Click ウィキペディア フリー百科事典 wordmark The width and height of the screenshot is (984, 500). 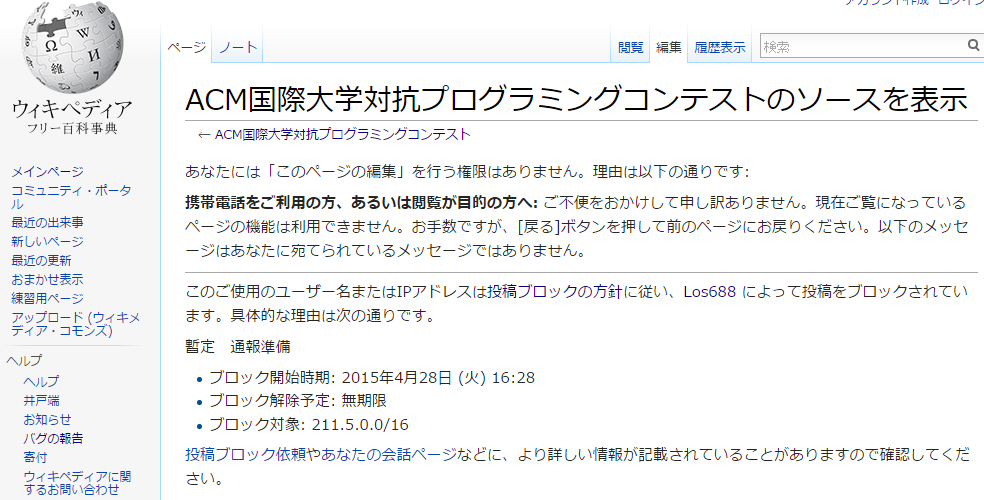click(x=73, y=117)
